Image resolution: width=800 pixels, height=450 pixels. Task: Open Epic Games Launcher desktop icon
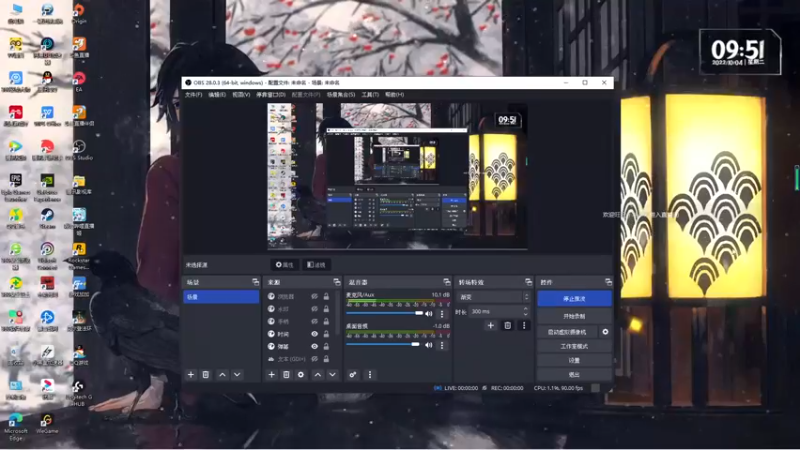click(x=16, y=187)
